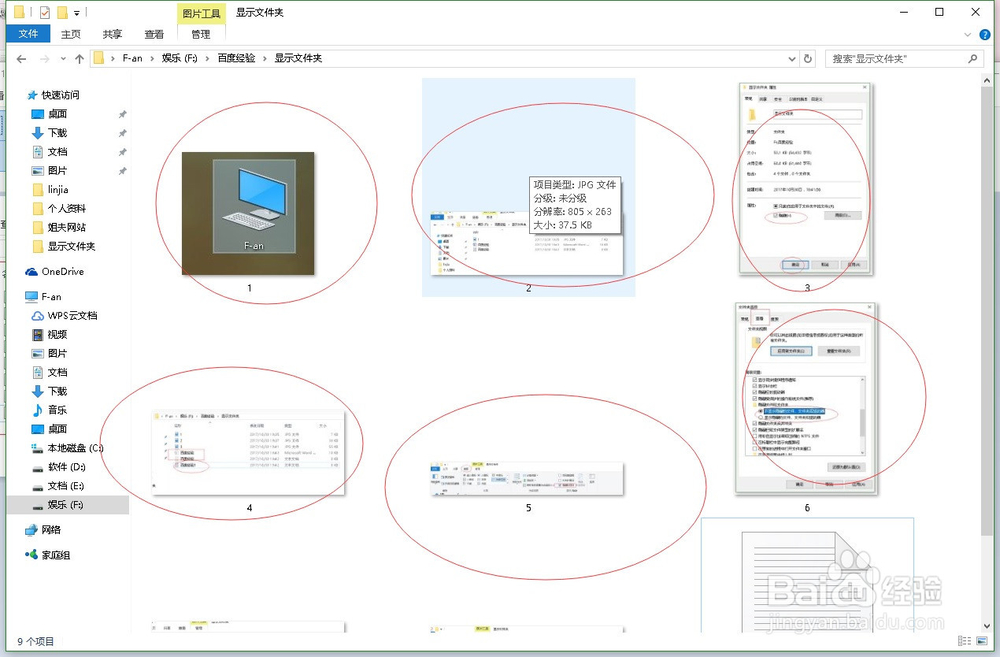Go back with the left arrow button

(22, 59)
